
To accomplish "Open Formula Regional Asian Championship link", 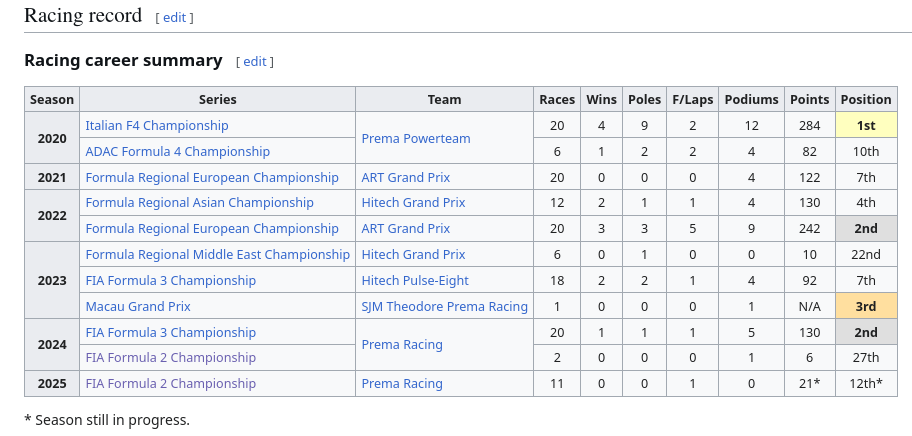I will (x=200, y=203).
